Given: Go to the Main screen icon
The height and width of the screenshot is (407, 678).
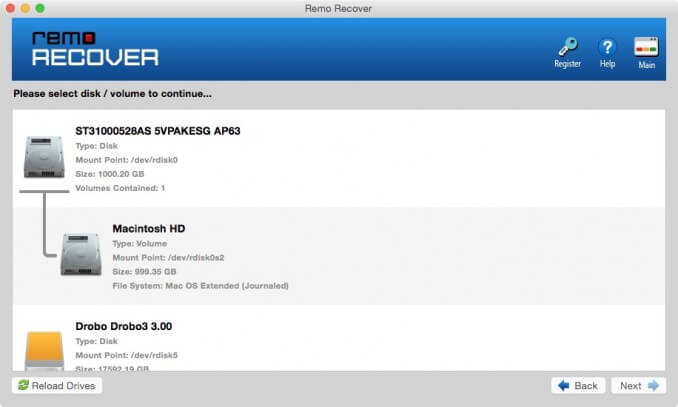Looking at the screenshot, I should point(646,49).
